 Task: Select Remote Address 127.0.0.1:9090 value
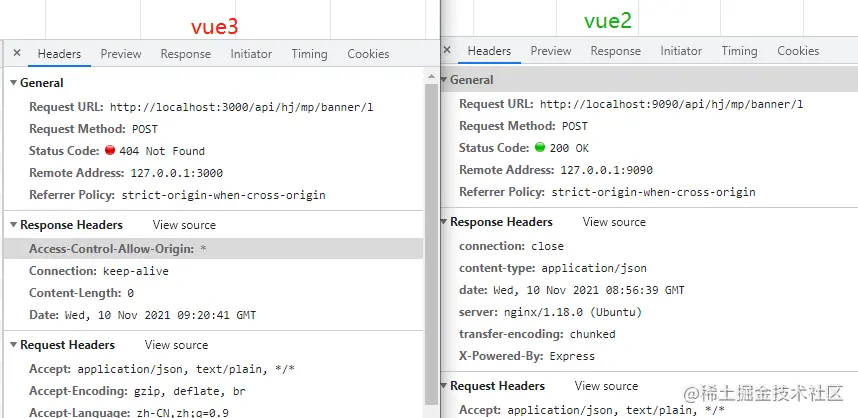point(606,170)
